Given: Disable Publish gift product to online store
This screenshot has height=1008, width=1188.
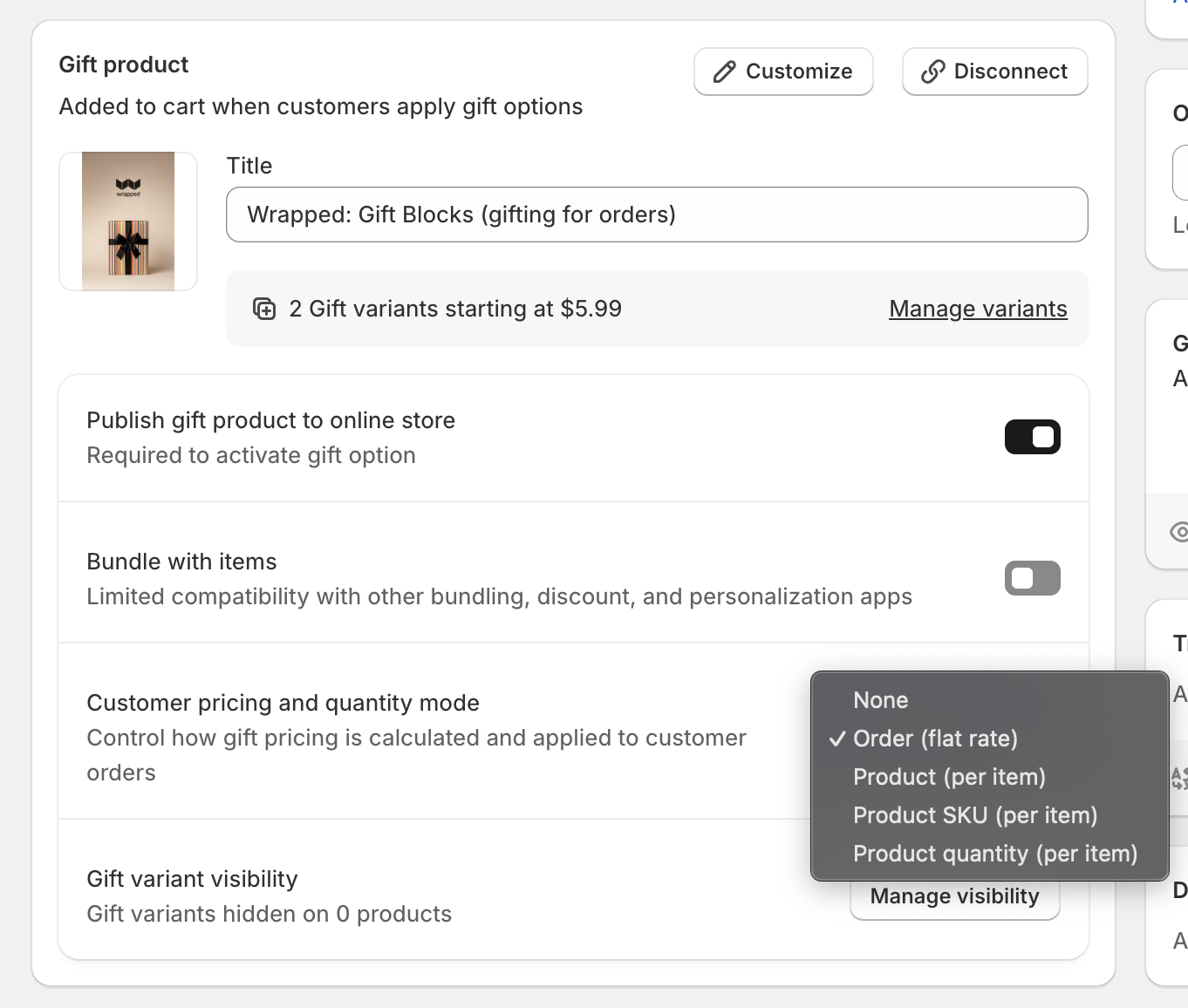Looking at the screenshot, I should click(x=1032, y=437).
